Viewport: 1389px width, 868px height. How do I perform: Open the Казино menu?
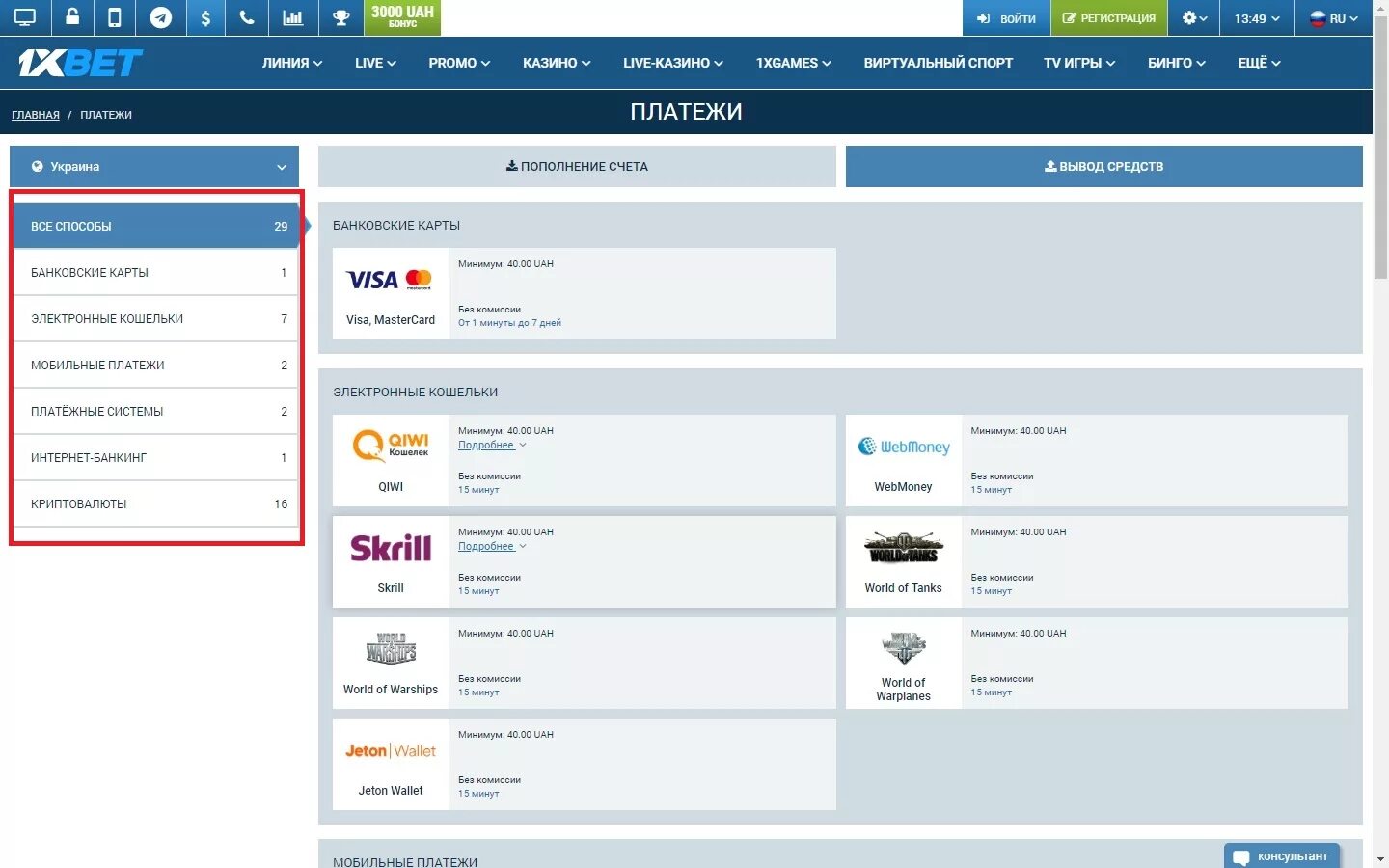click(557, 63)
